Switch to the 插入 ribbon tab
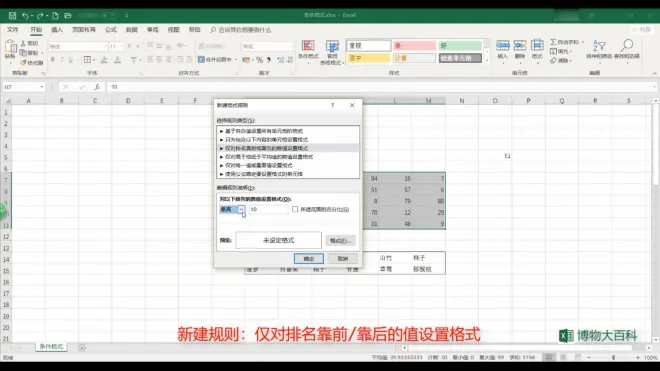The height and width of the screenshot is (371, 660). tap(57, 30)
